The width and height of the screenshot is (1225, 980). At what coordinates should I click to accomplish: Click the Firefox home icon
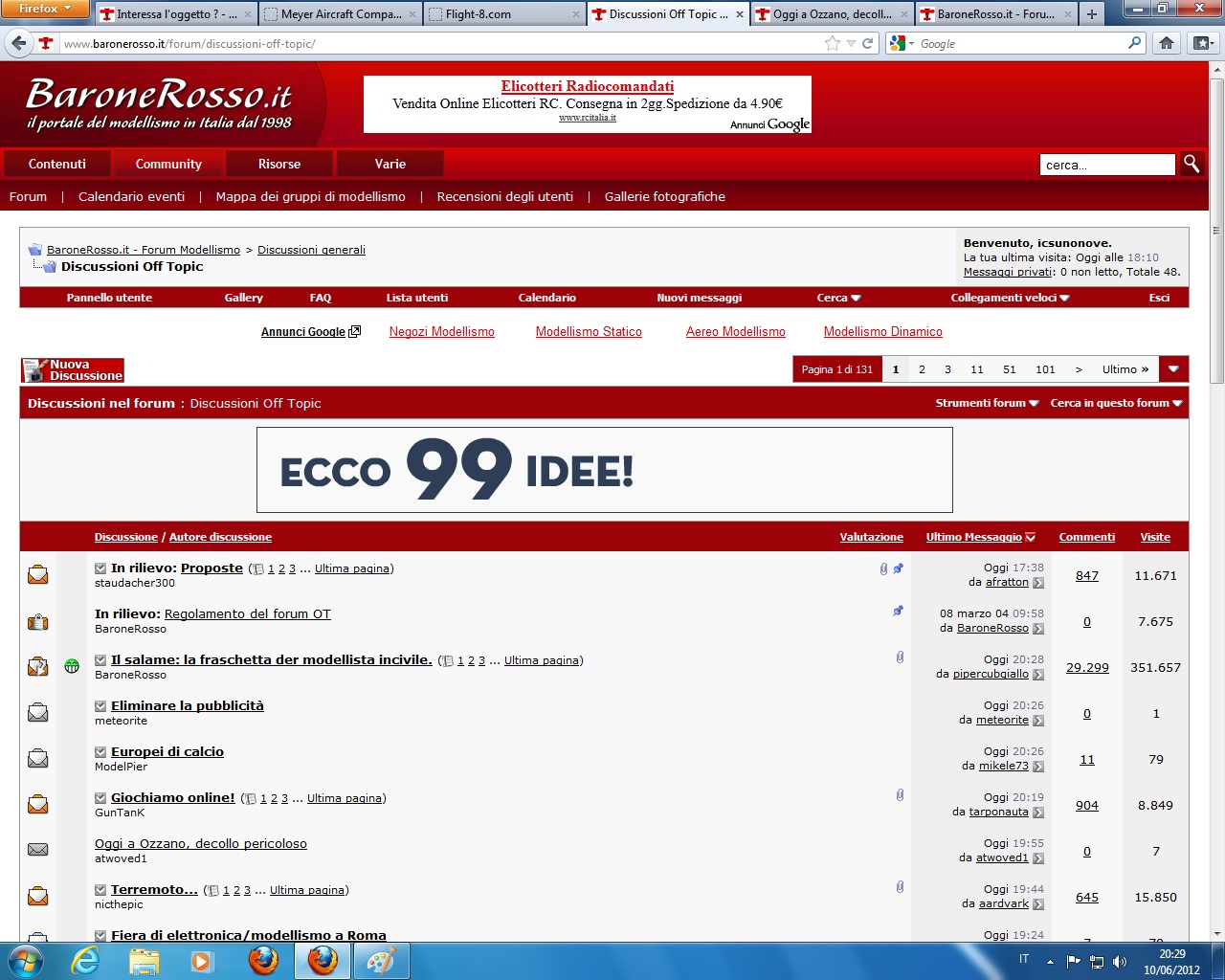1166,43
